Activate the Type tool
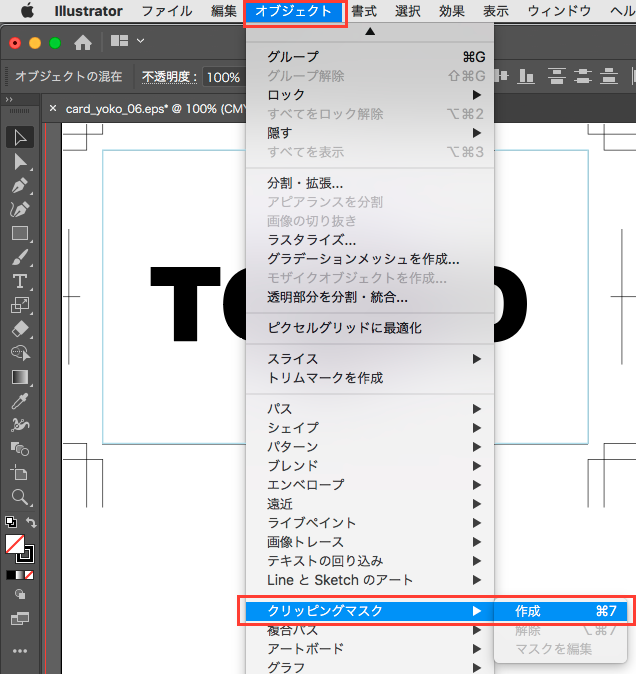636x674 pixels. [x=20, y=281]
